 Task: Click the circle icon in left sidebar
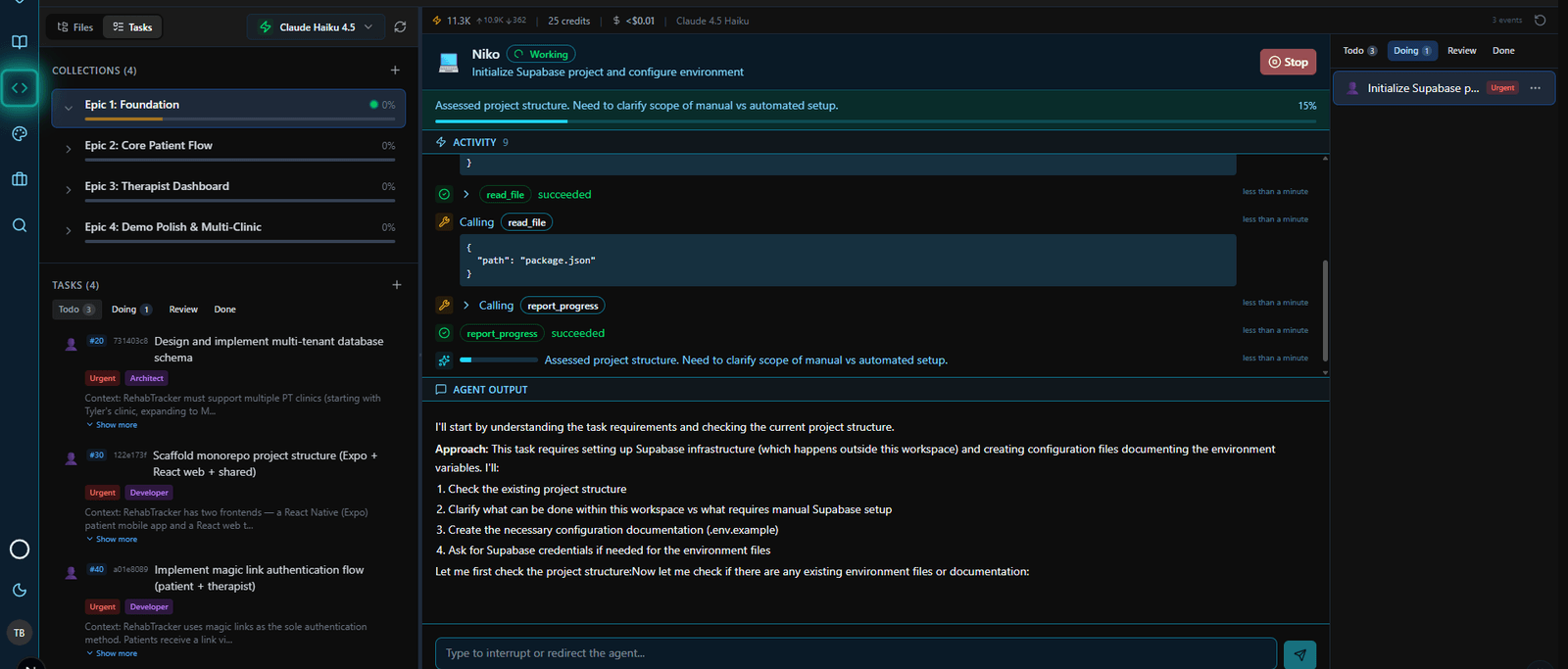[x=20, y=550]
